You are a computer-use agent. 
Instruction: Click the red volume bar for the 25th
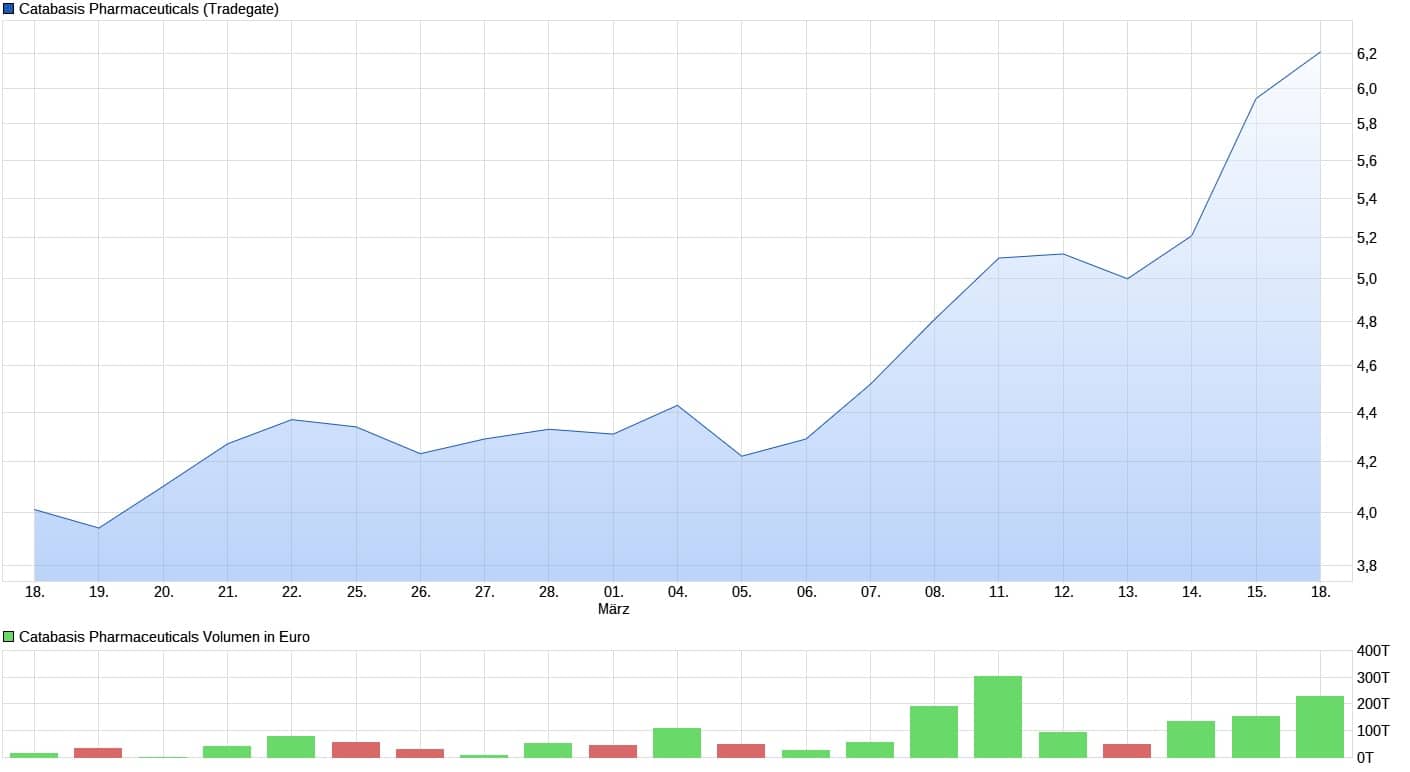[356, 749]
